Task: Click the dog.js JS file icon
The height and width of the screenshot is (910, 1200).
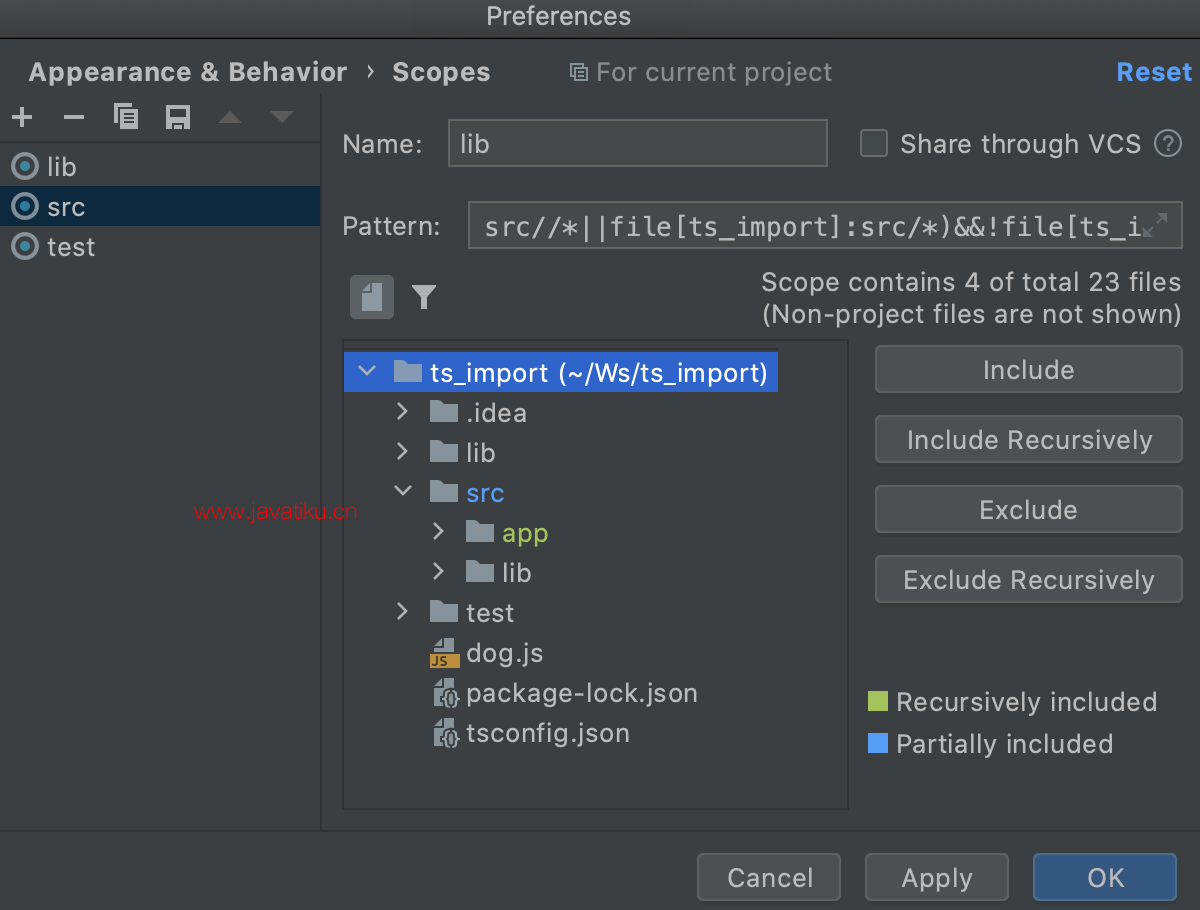Action: pos(444,653)
